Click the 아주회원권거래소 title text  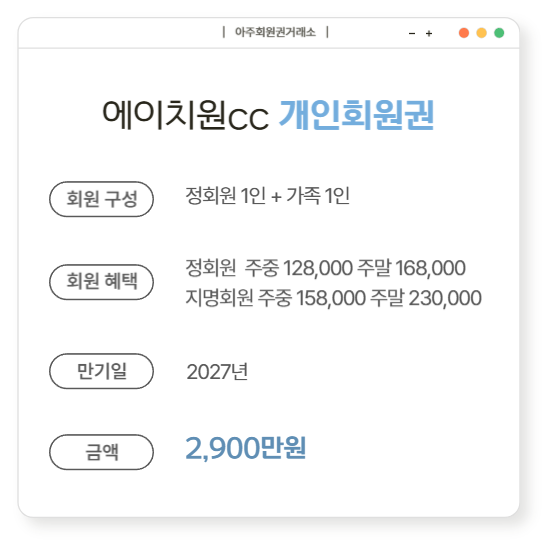pos(275,32)
